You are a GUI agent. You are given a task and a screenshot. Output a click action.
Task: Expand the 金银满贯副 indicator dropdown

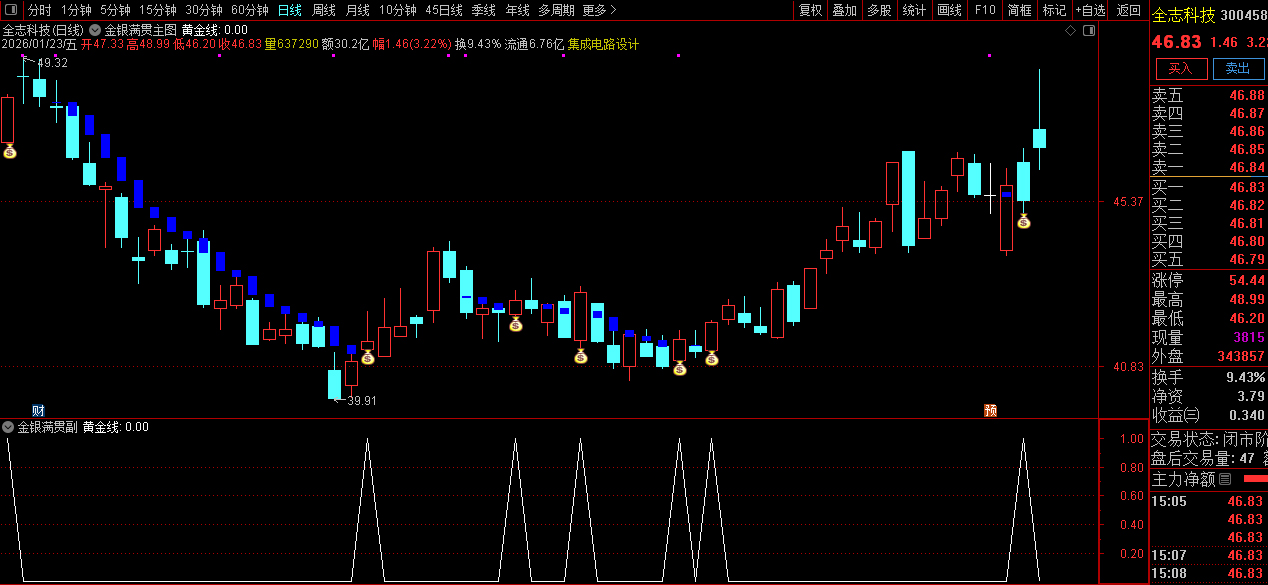[8, 427]
